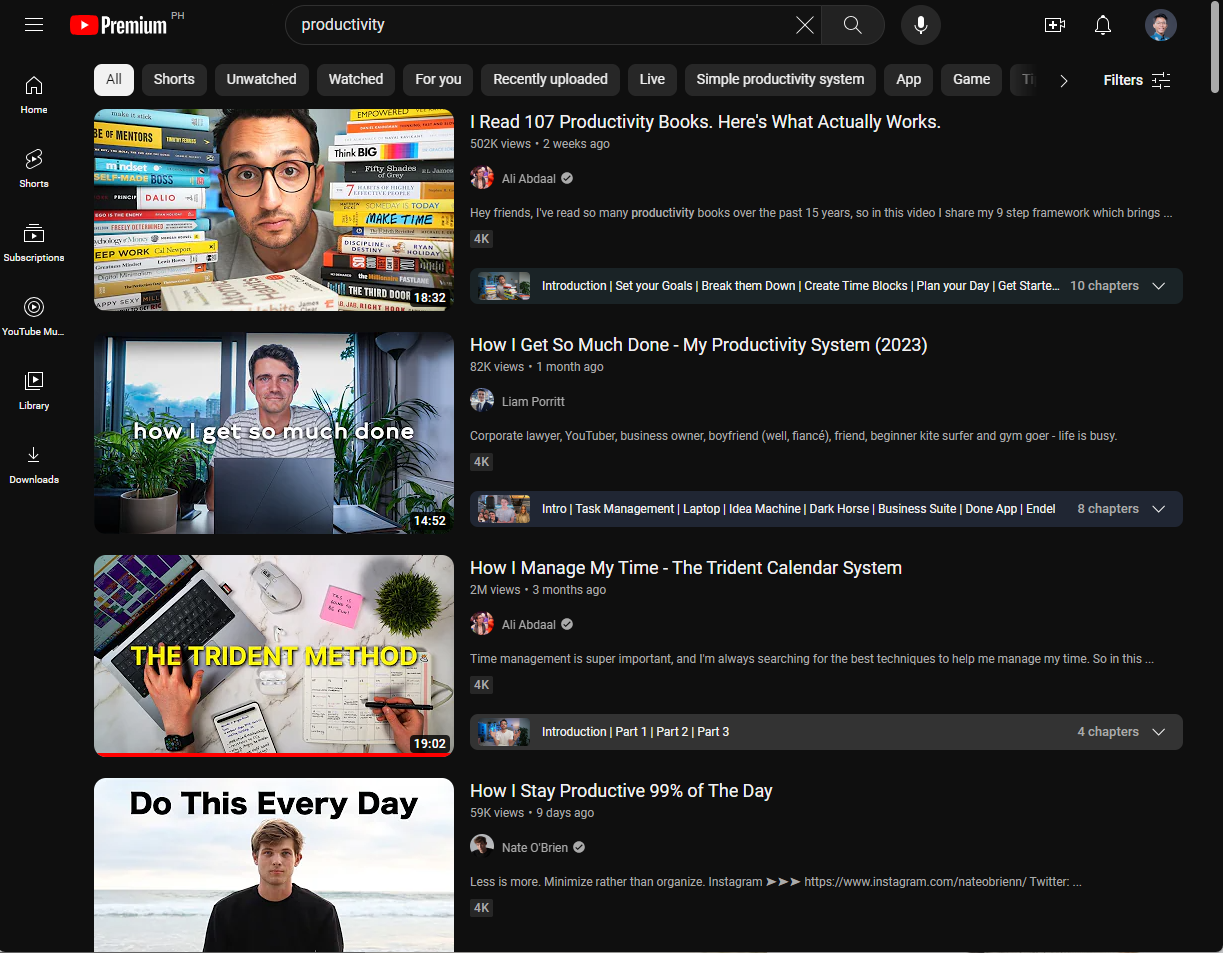Select the Shorts filter chip
1223x953 pixels.
coord(174,79)
